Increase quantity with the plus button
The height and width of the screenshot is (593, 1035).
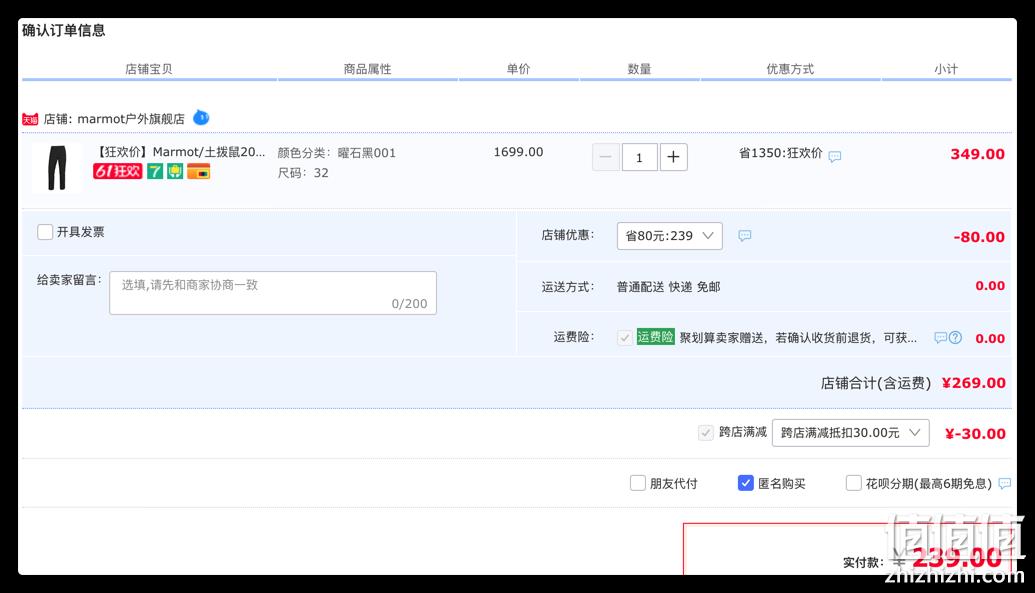coord(673,157)
